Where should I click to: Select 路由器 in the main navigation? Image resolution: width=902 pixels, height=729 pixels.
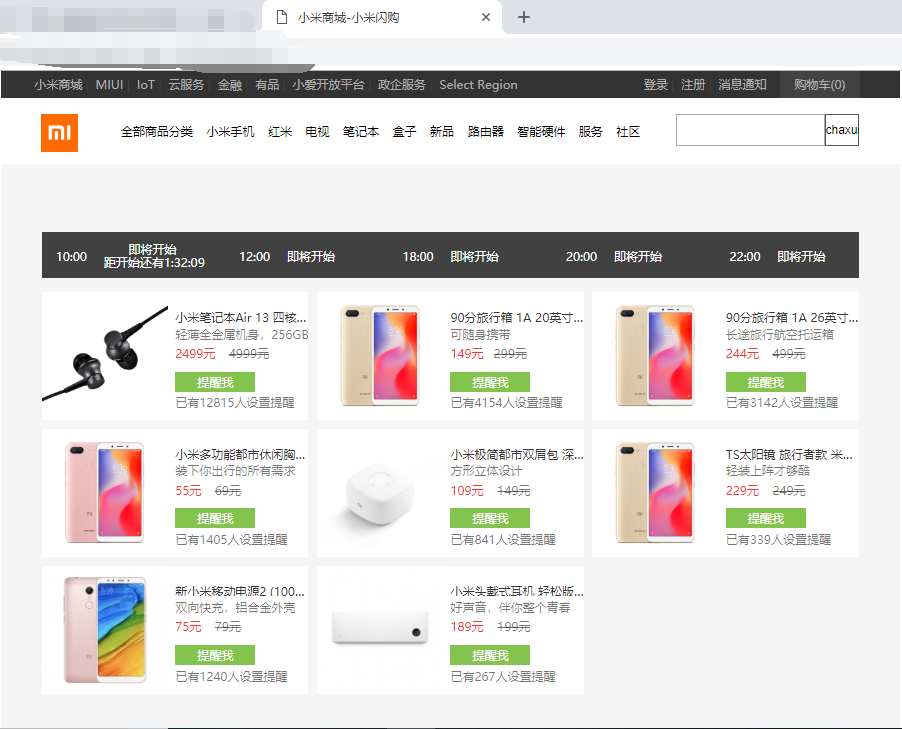[486, 132]
